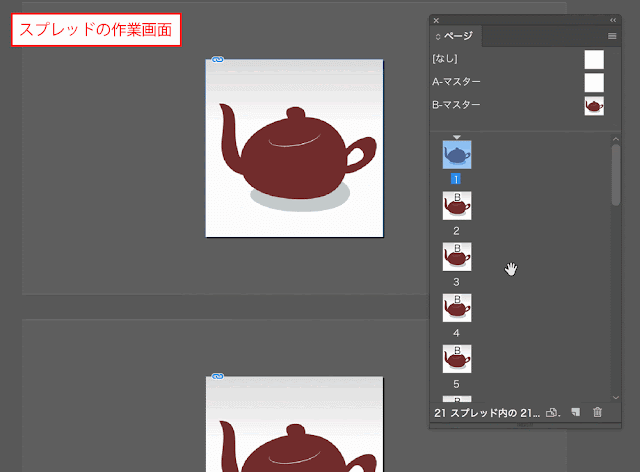
Task: Click the link badge on the upper teapot image
Action: click(x=218, y=60)
